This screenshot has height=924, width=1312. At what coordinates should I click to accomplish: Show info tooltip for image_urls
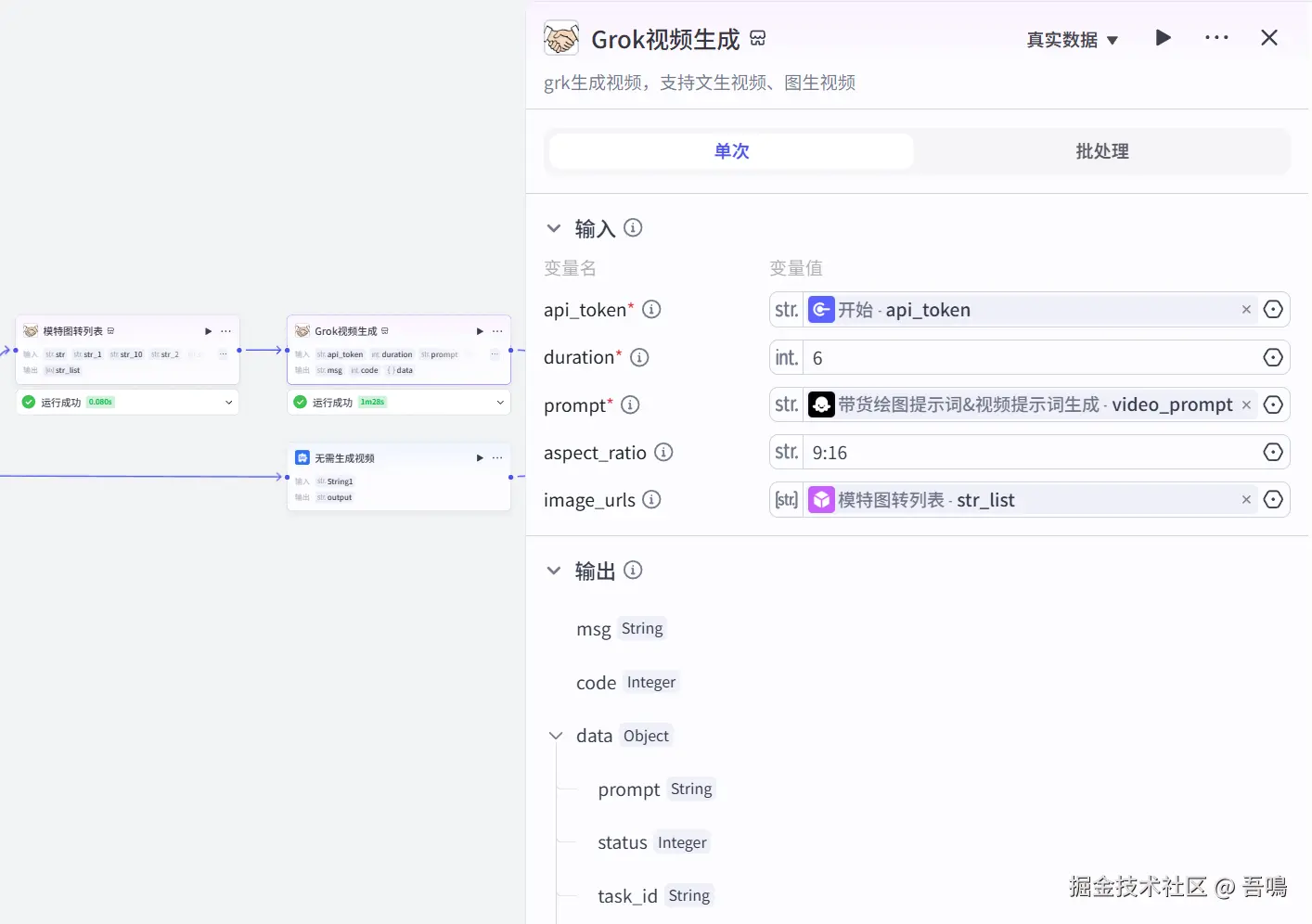point(651,499)
